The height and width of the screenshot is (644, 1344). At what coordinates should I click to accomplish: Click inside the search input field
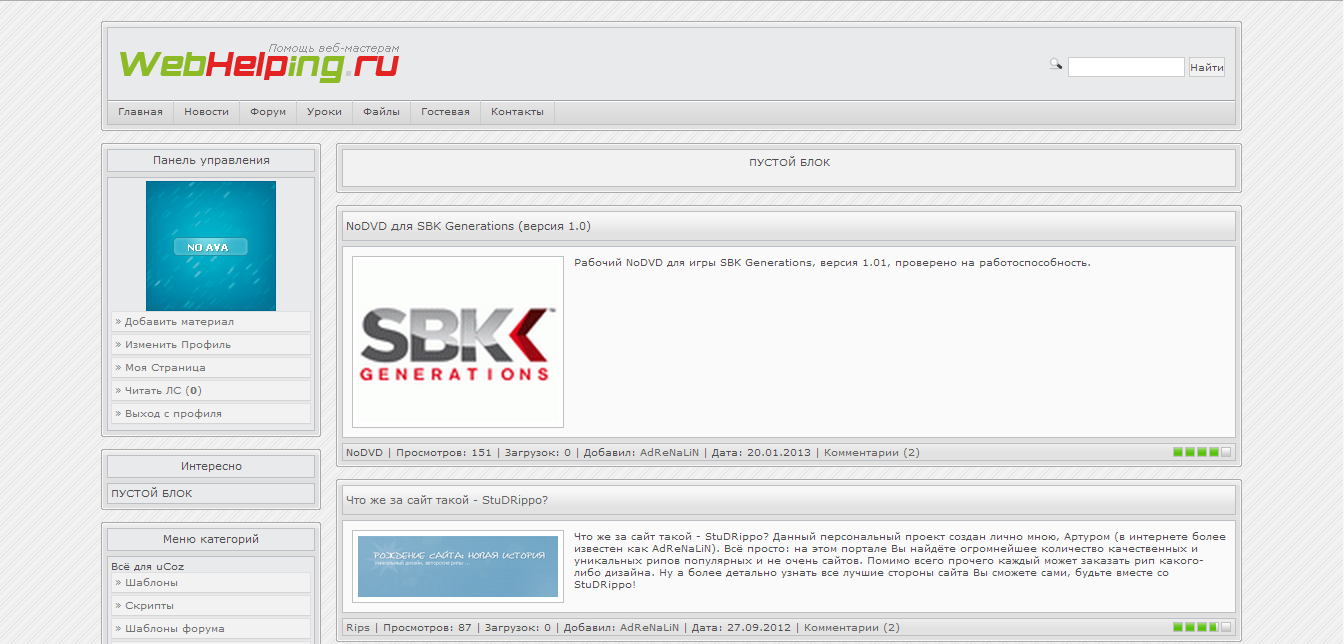pyautogui.click(x=1125, y=66)
